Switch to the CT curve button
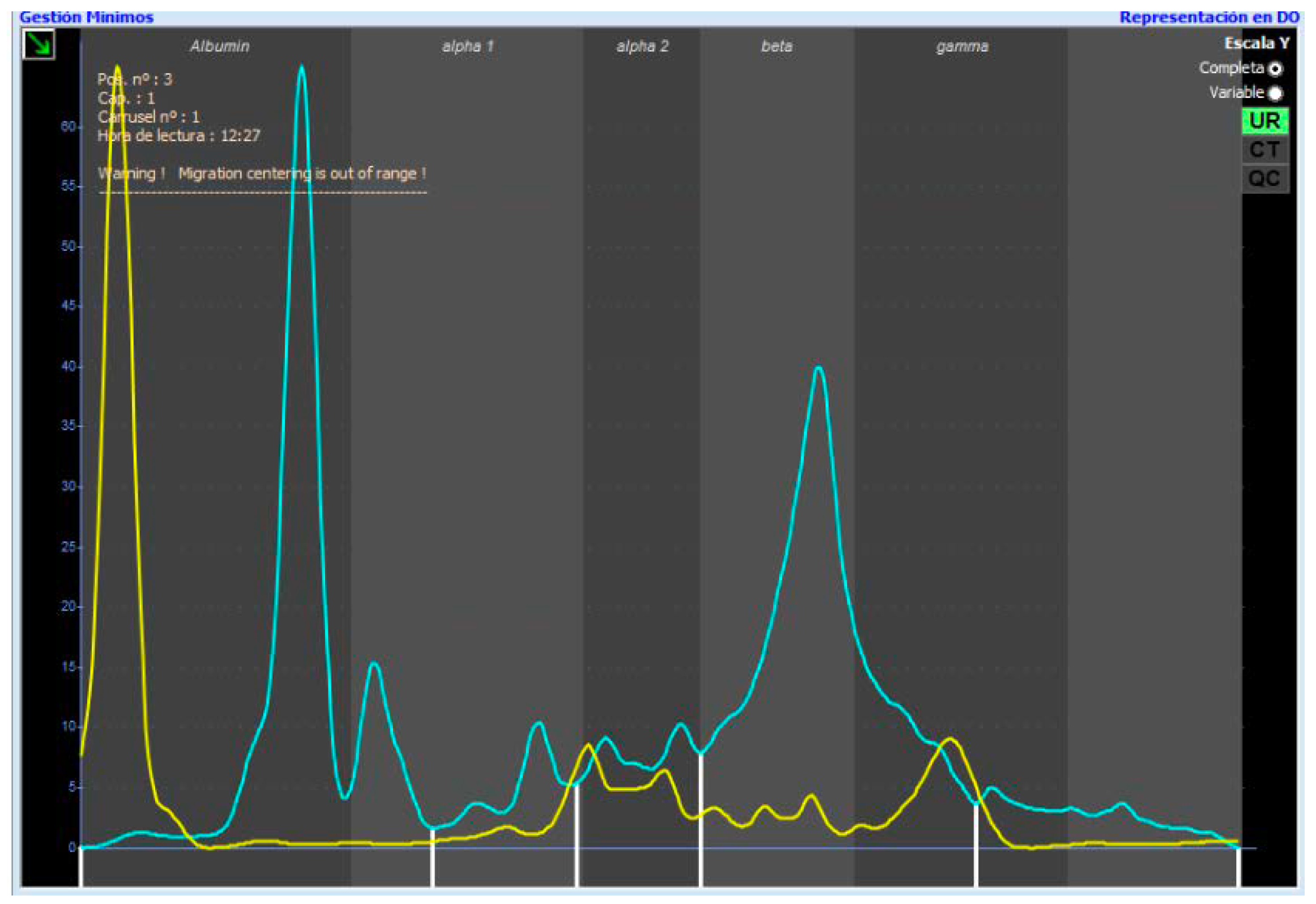Screen dimensions: 1316x904 coord(1264,150)
